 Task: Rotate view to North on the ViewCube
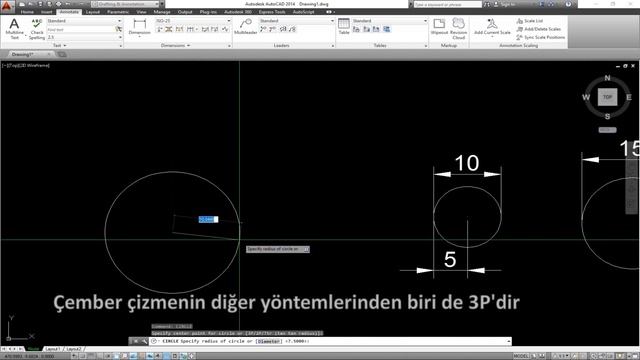607,78
